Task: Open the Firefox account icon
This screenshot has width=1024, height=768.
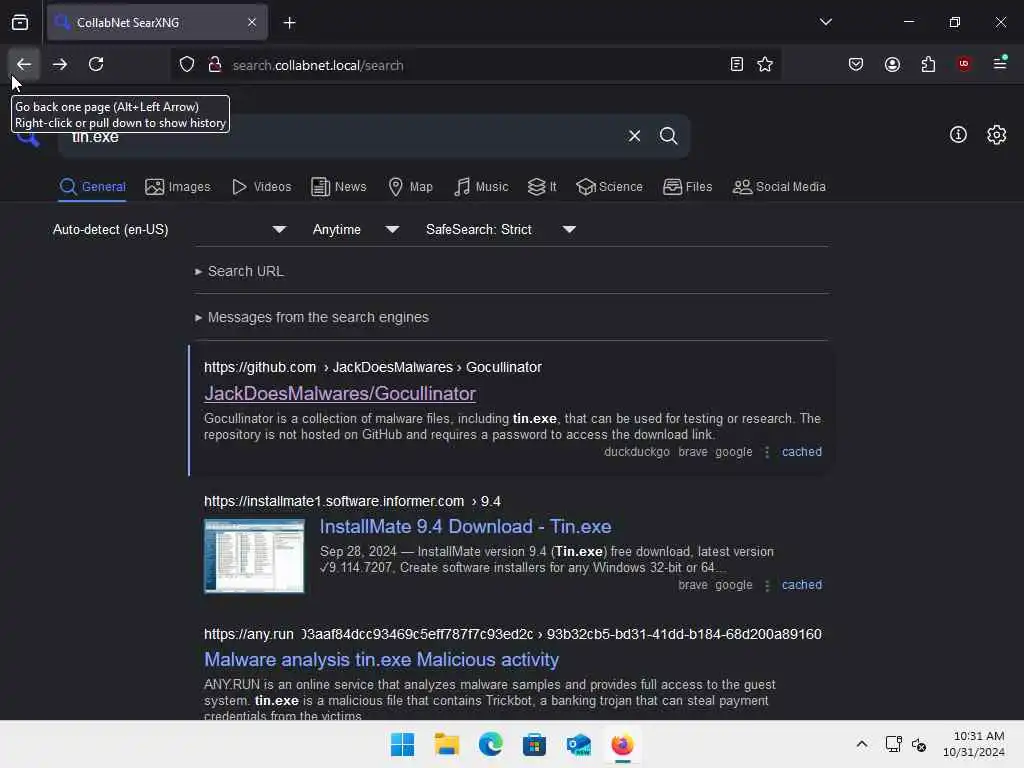Action: click(892, 64)
